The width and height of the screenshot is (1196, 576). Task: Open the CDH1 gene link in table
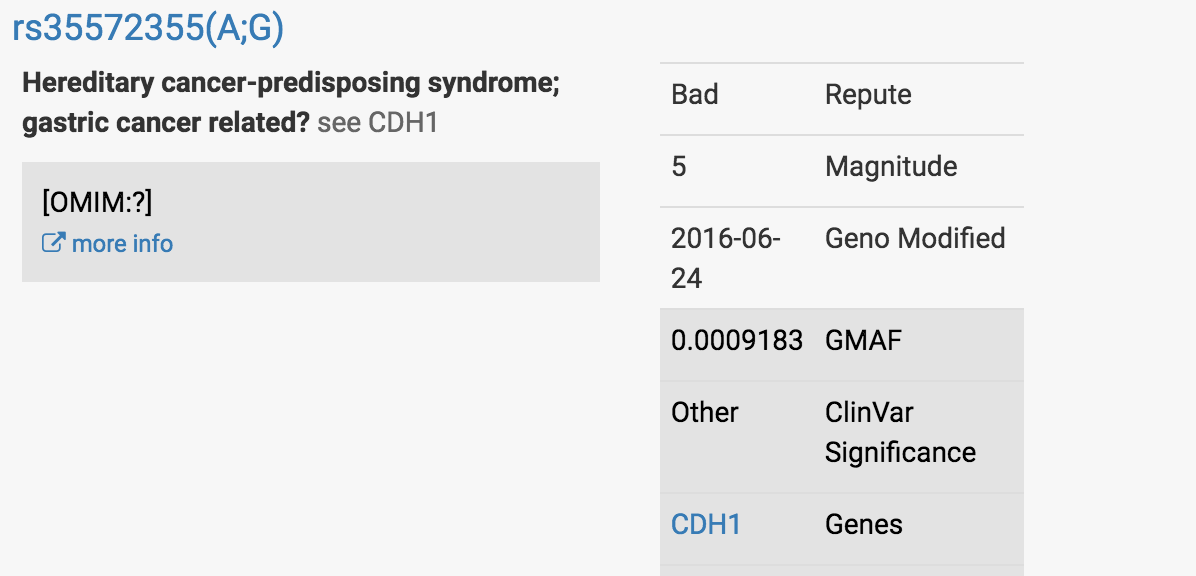(706, 525)
